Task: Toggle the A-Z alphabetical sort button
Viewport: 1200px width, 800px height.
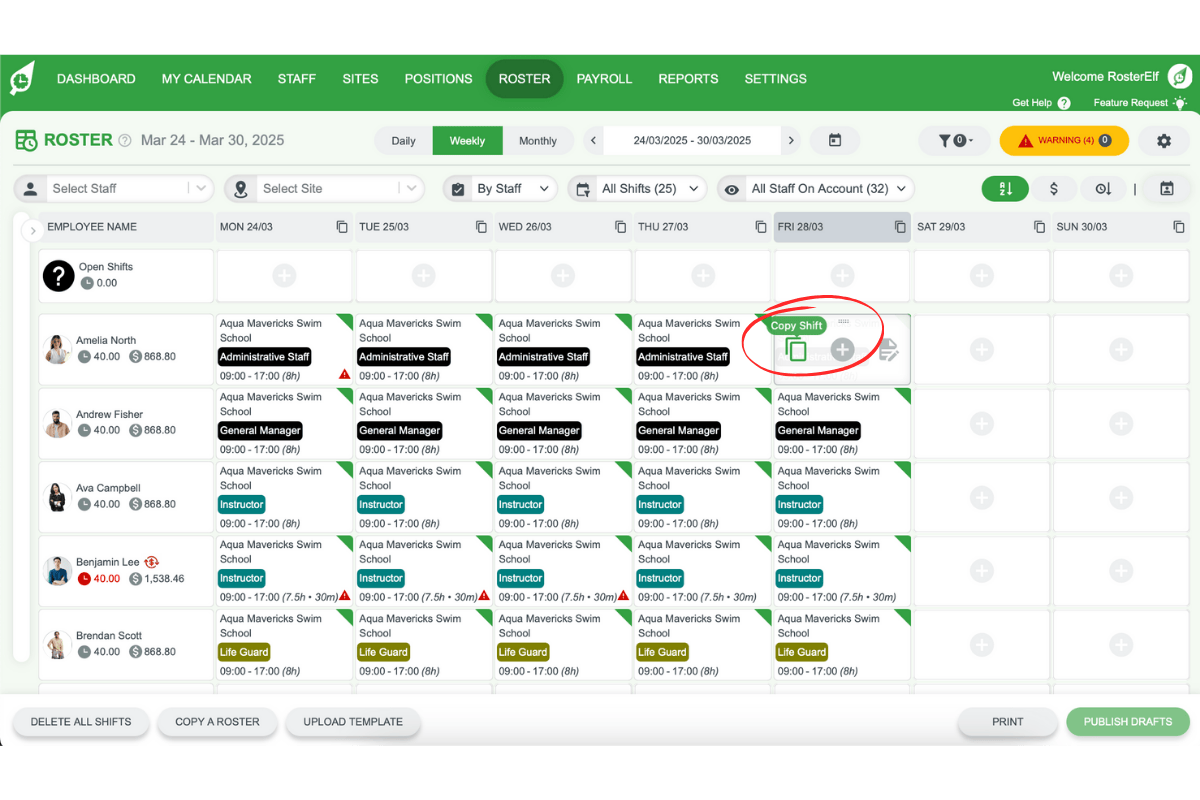Action: (1005, 188)
